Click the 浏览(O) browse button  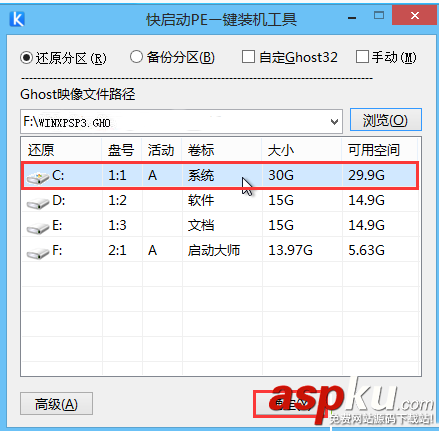386,120
